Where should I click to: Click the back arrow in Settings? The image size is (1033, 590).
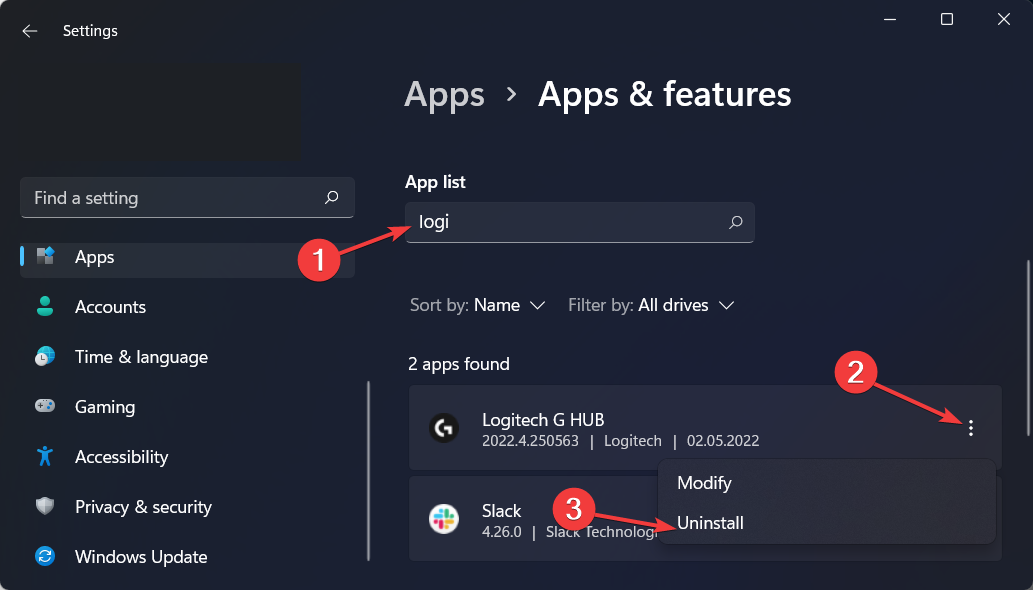[29, 31]
